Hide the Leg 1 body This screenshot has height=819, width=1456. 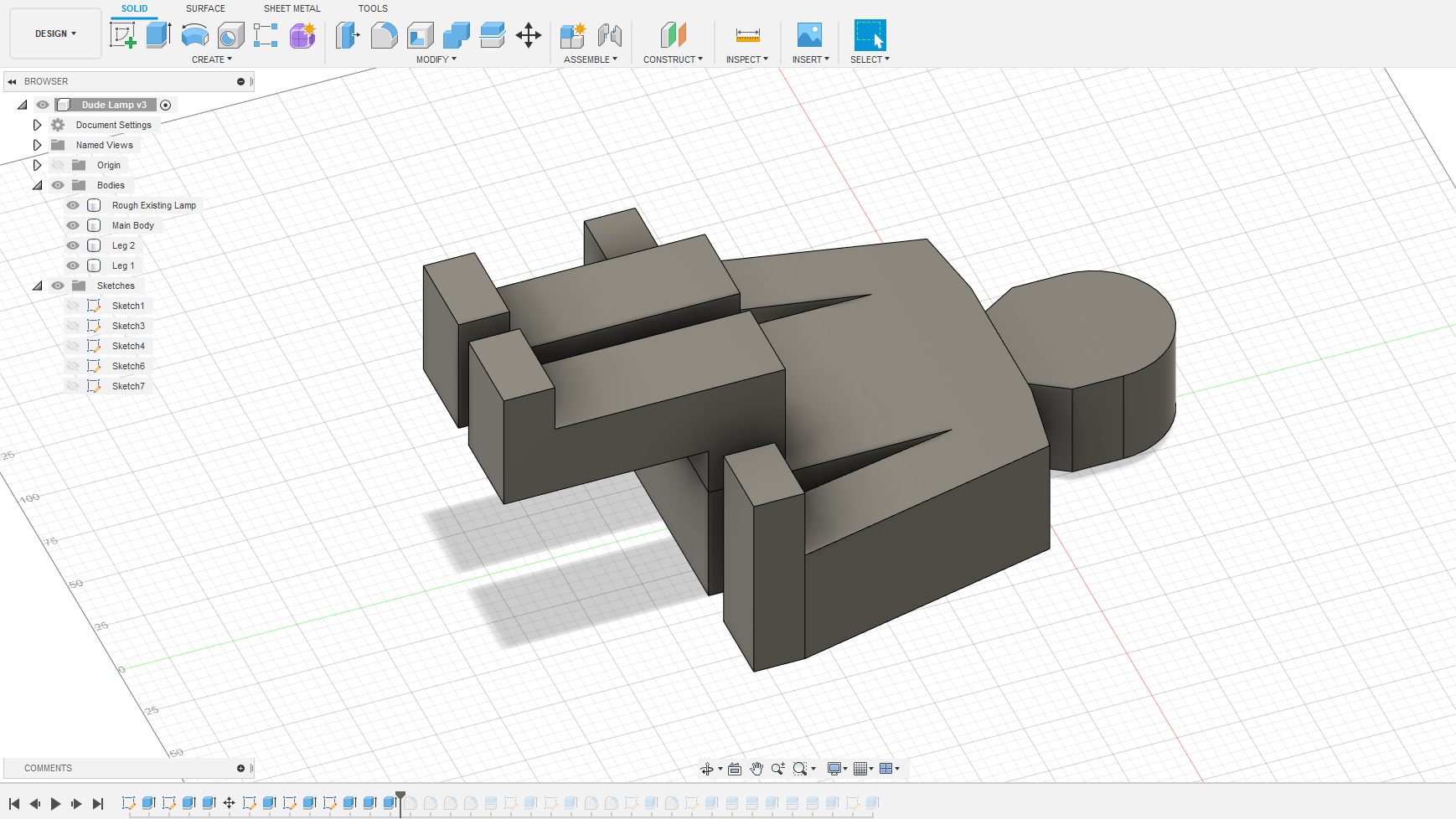[73, 265]
